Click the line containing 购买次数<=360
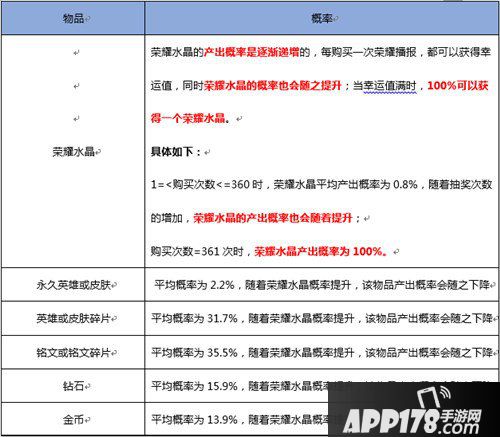Viewport: 500px width, 437px height. coord(321,184)
